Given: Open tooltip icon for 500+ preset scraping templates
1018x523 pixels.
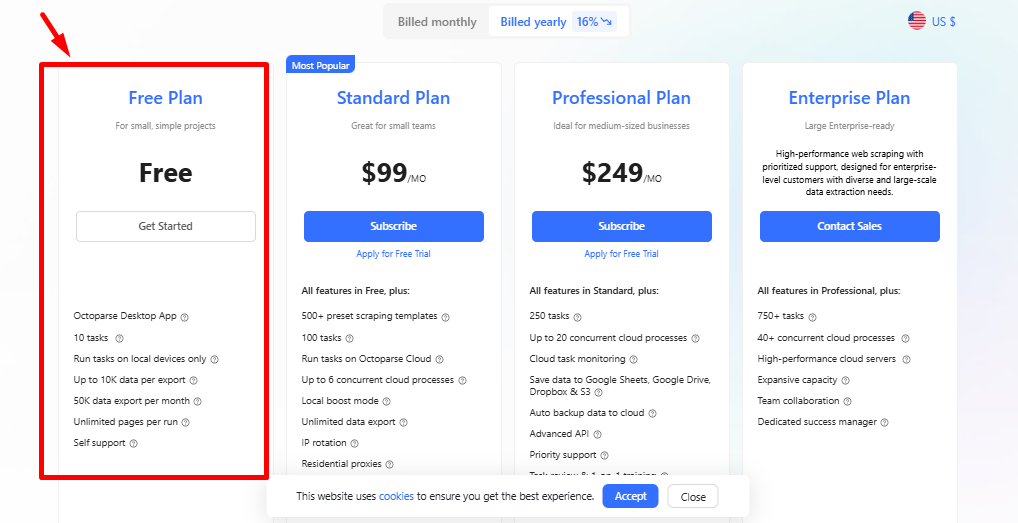Looking at the screenshot, I should [445, 317].
